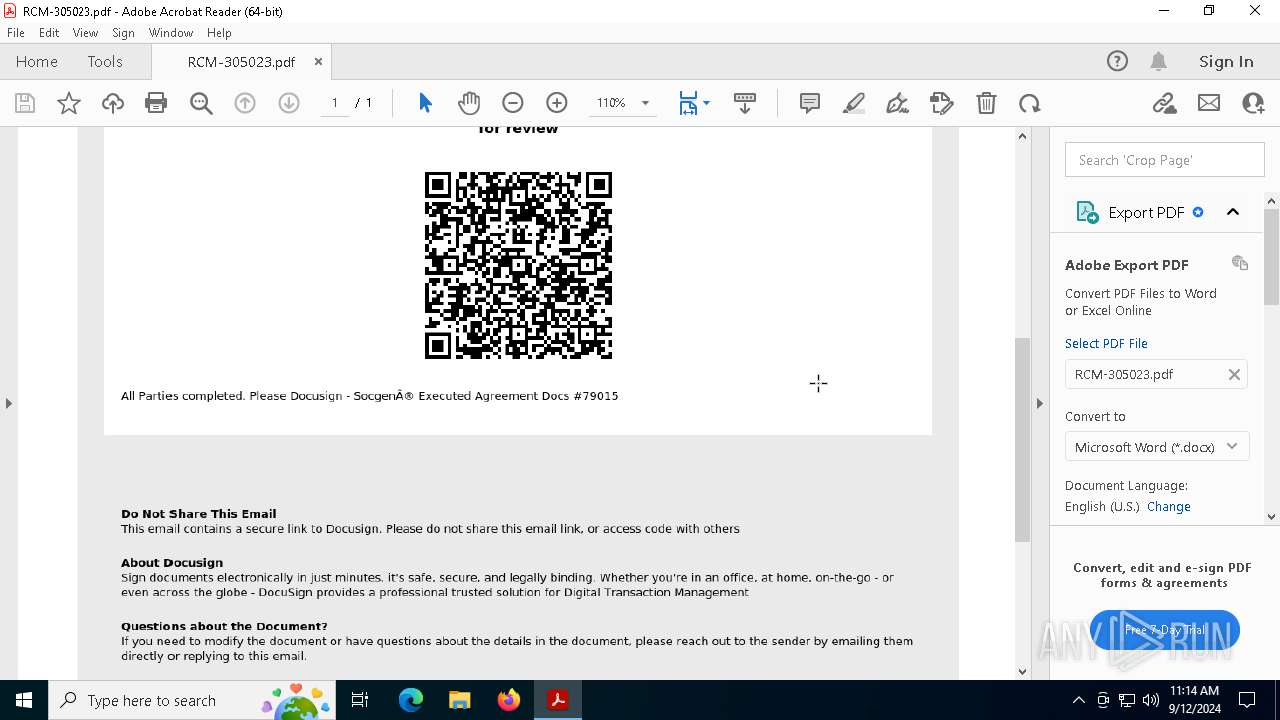Remove selected RCM-305023.pdf file
Image resolution: width=1280 pixels, height=720 pixels.
(x=1234, y=374)
